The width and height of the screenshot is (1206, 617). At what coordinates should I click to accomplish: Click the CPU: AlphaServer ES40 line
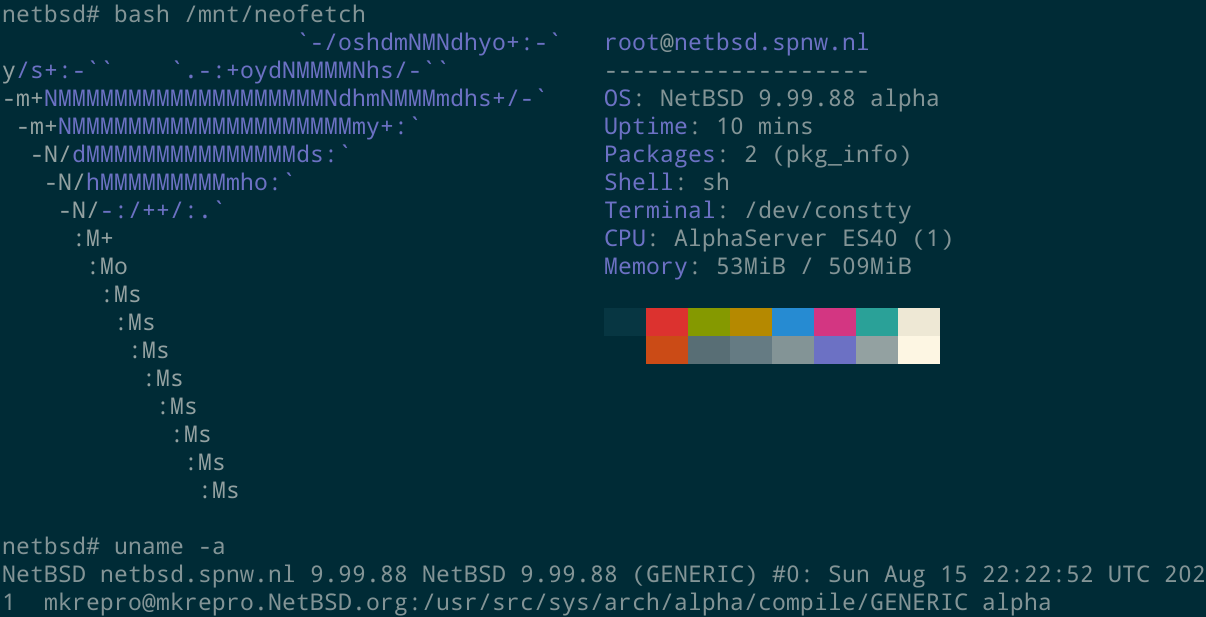pyautogui.click(x=777, y=238)
